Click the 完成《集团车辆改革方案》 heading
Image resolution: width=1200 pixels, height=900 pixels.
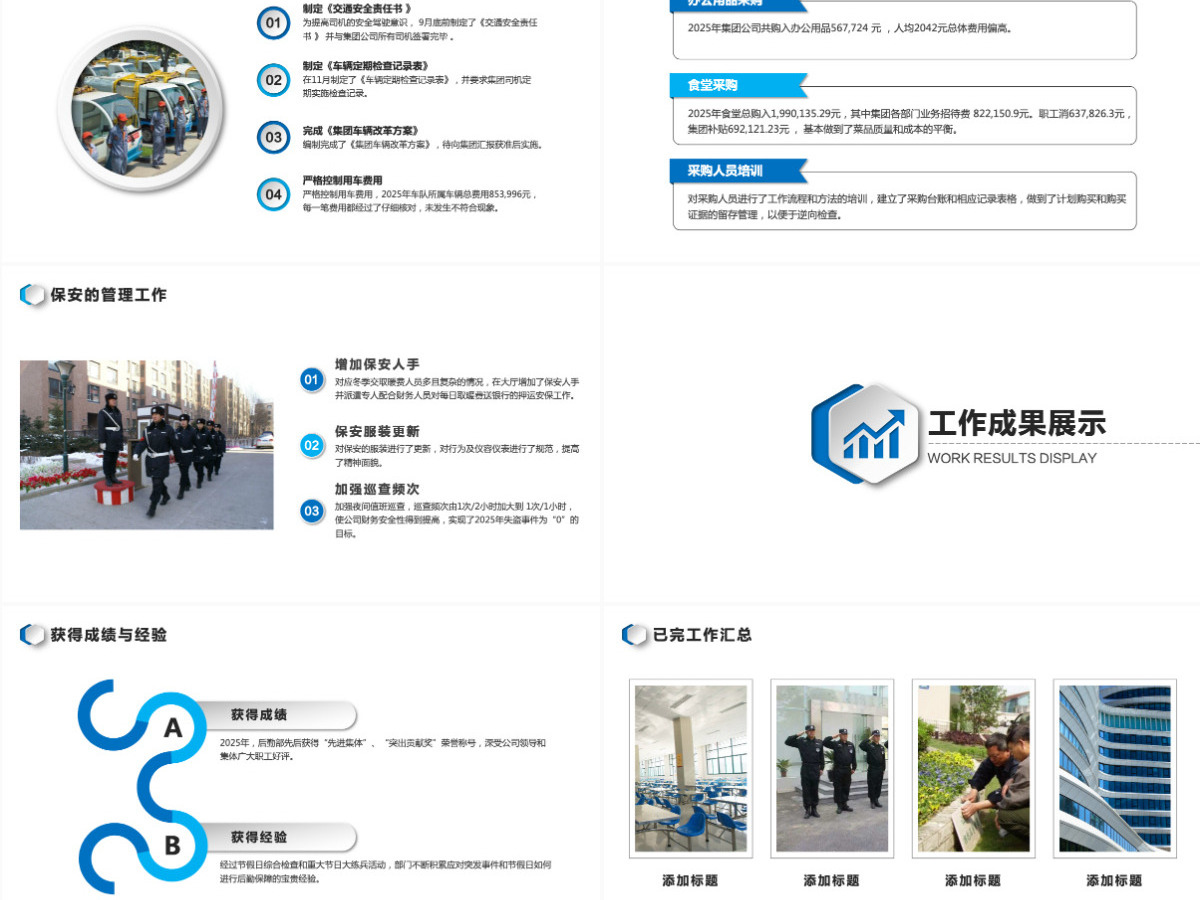(360, 131)
